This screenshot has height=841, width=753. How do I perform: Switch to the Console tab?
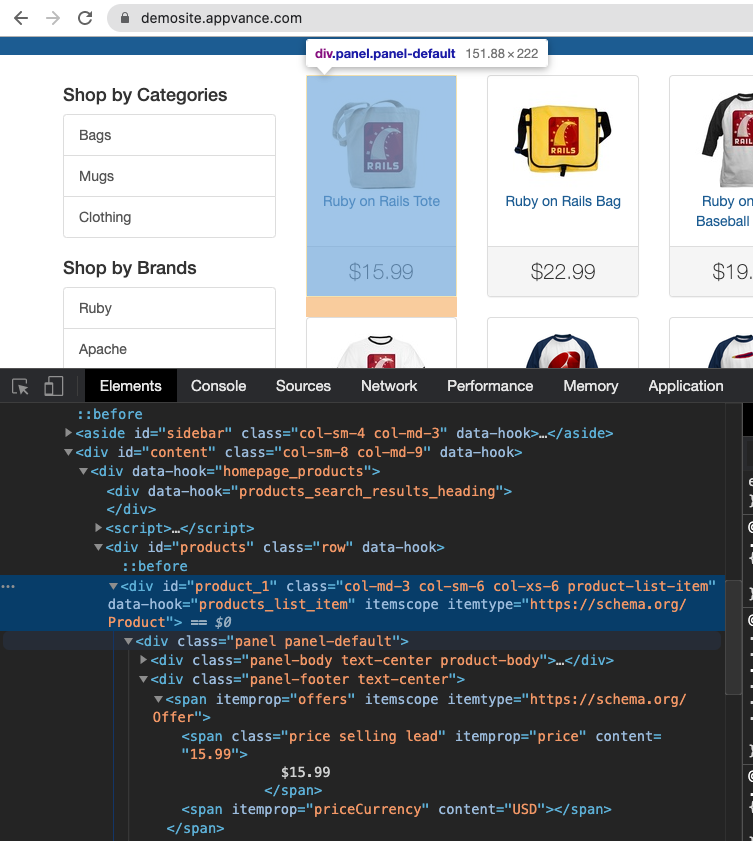218,386
